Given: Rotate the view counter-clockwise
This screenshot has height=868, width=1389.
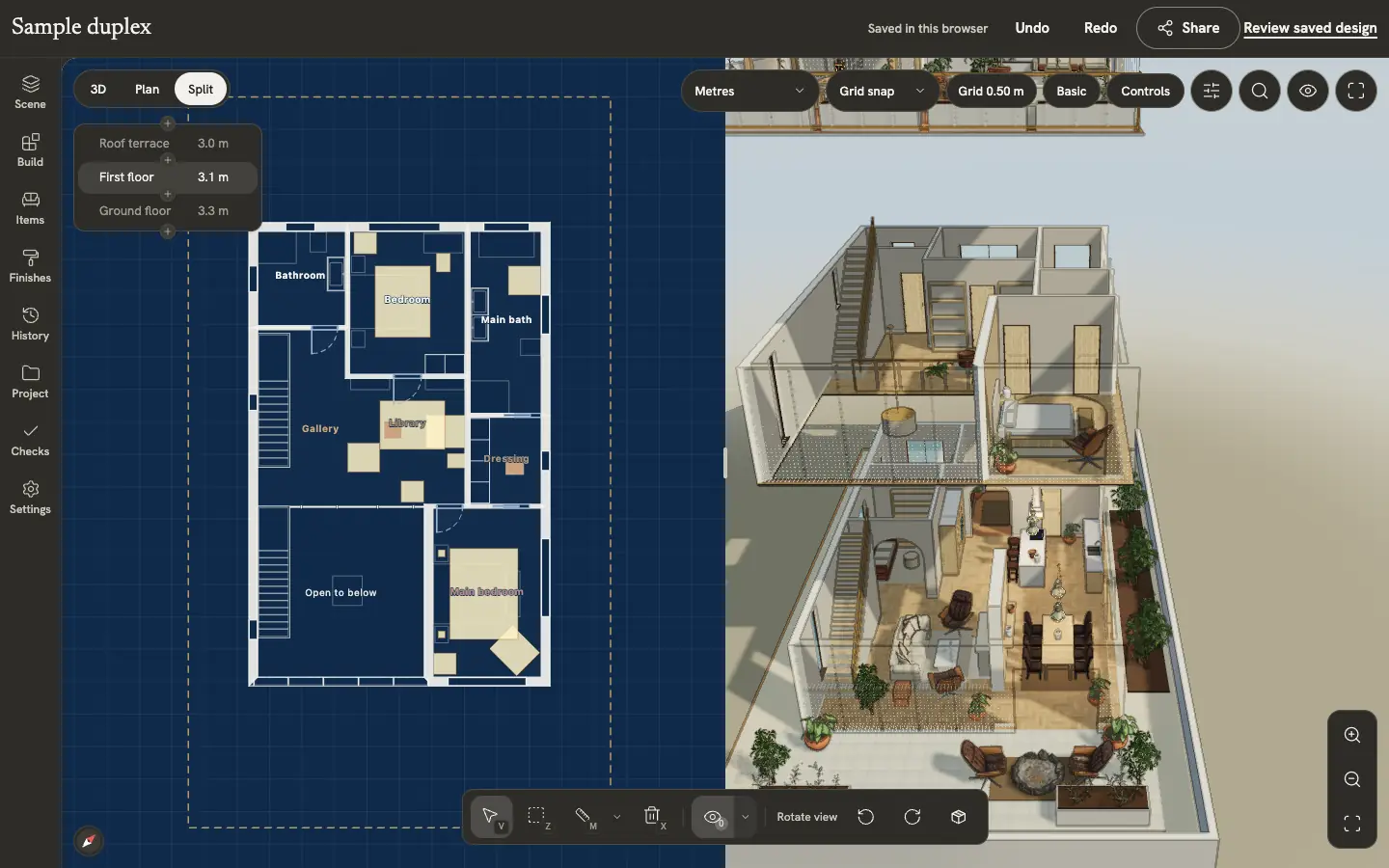Looking at the screenshot, I should click(866, 818).
